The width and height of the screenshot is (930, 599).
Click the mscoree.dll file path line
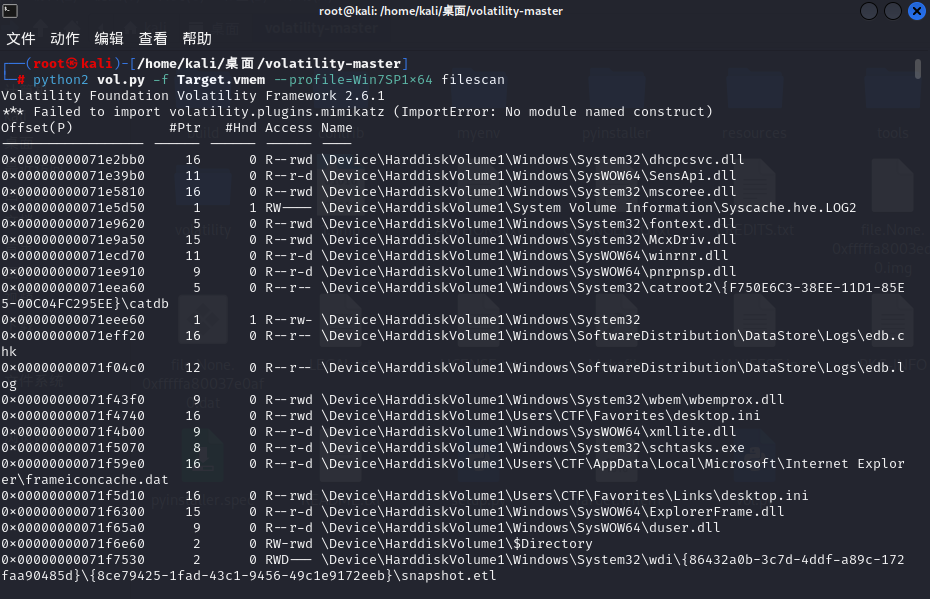coord(528,192)
